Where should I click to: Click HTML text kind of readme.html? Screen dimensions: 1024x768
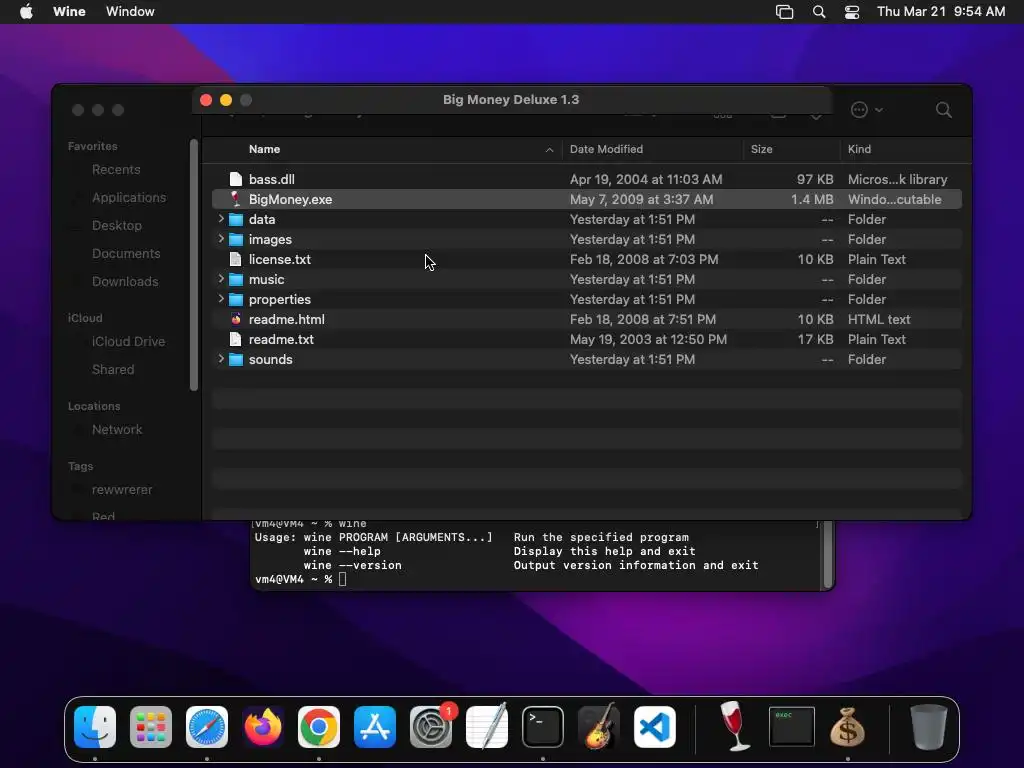879,319
